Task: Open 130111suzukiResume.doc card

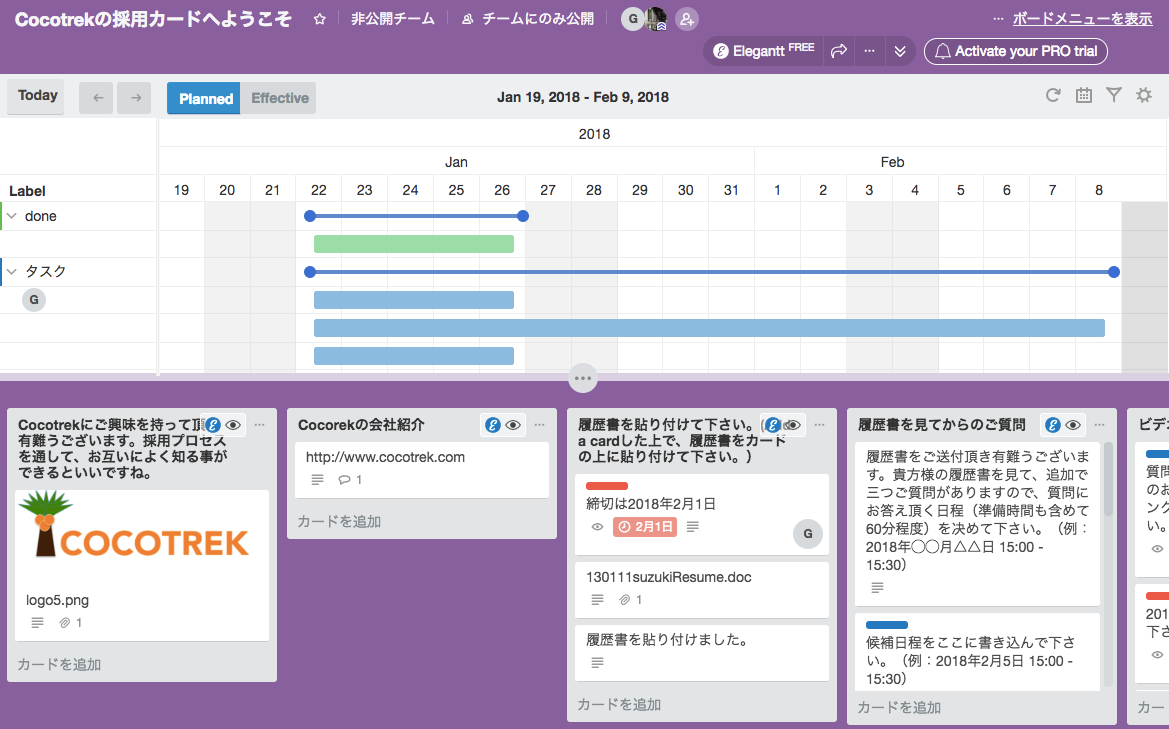Action: pyautogui.click(x=702, y=590)
